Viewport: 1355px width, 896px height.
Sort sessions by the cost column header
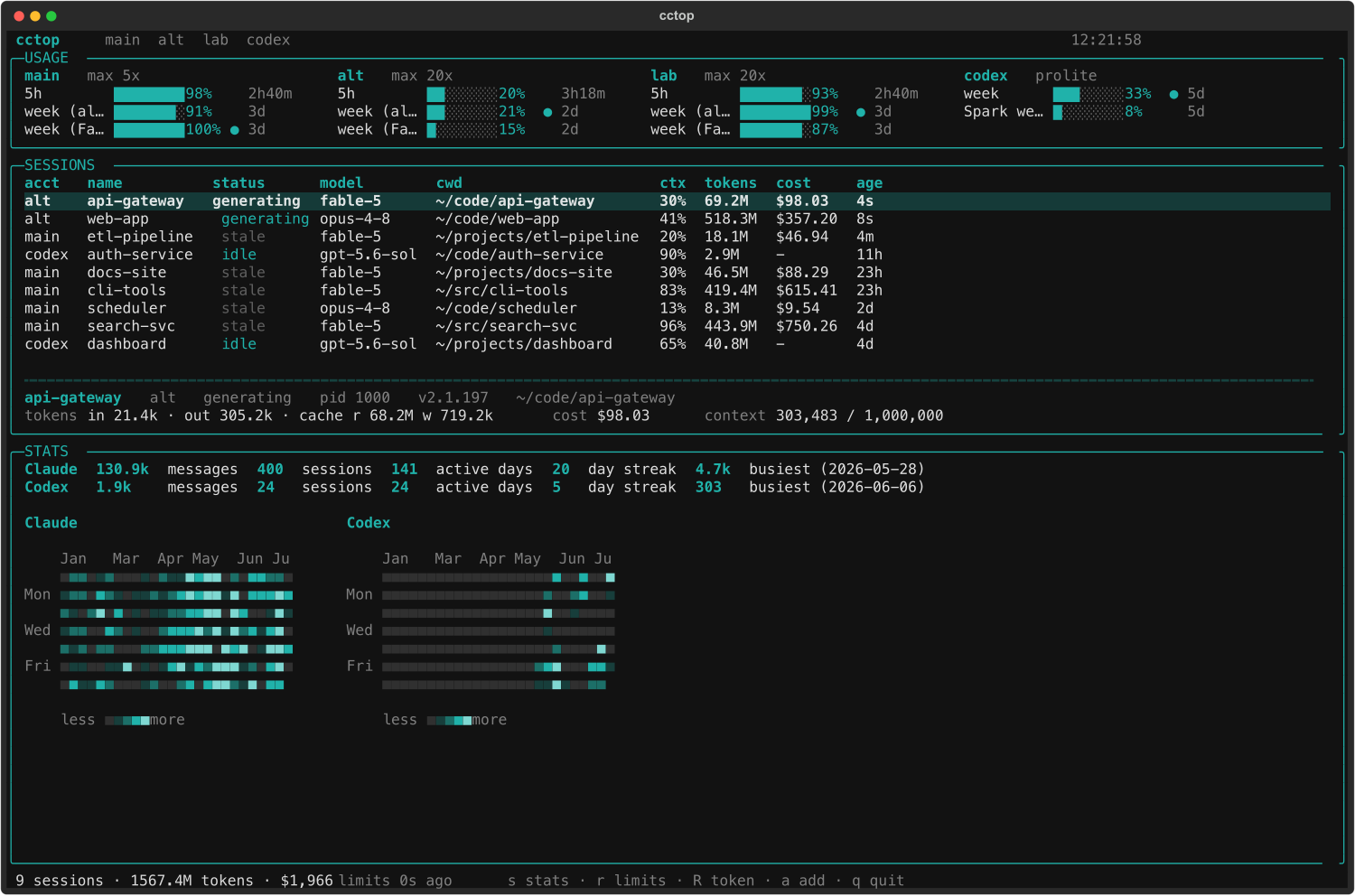click(x=793, y=183)
